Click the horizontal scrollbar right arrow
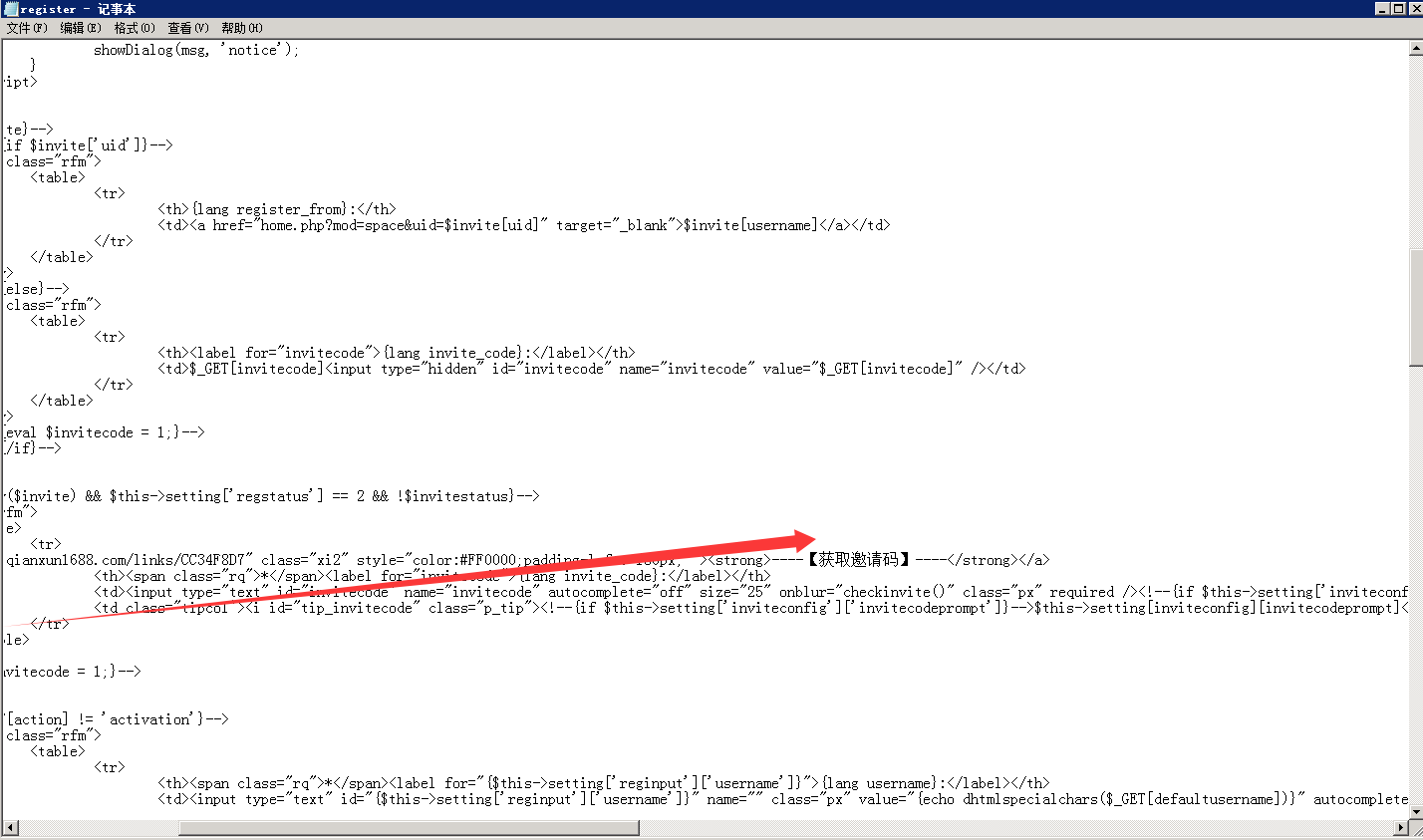Screen dimensions: 1423x840 click(x=1401, y=828)
